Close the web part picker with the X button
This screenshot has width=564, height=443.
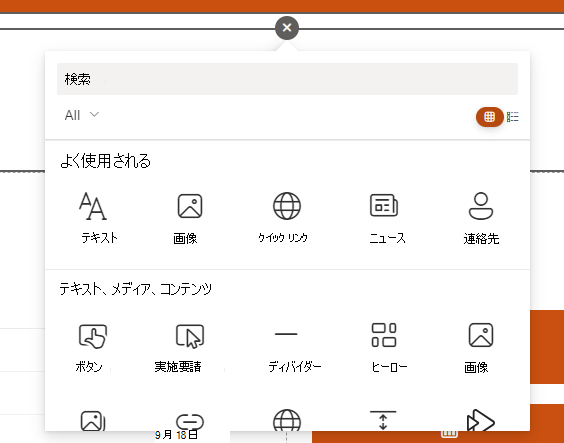pos(287,28)
